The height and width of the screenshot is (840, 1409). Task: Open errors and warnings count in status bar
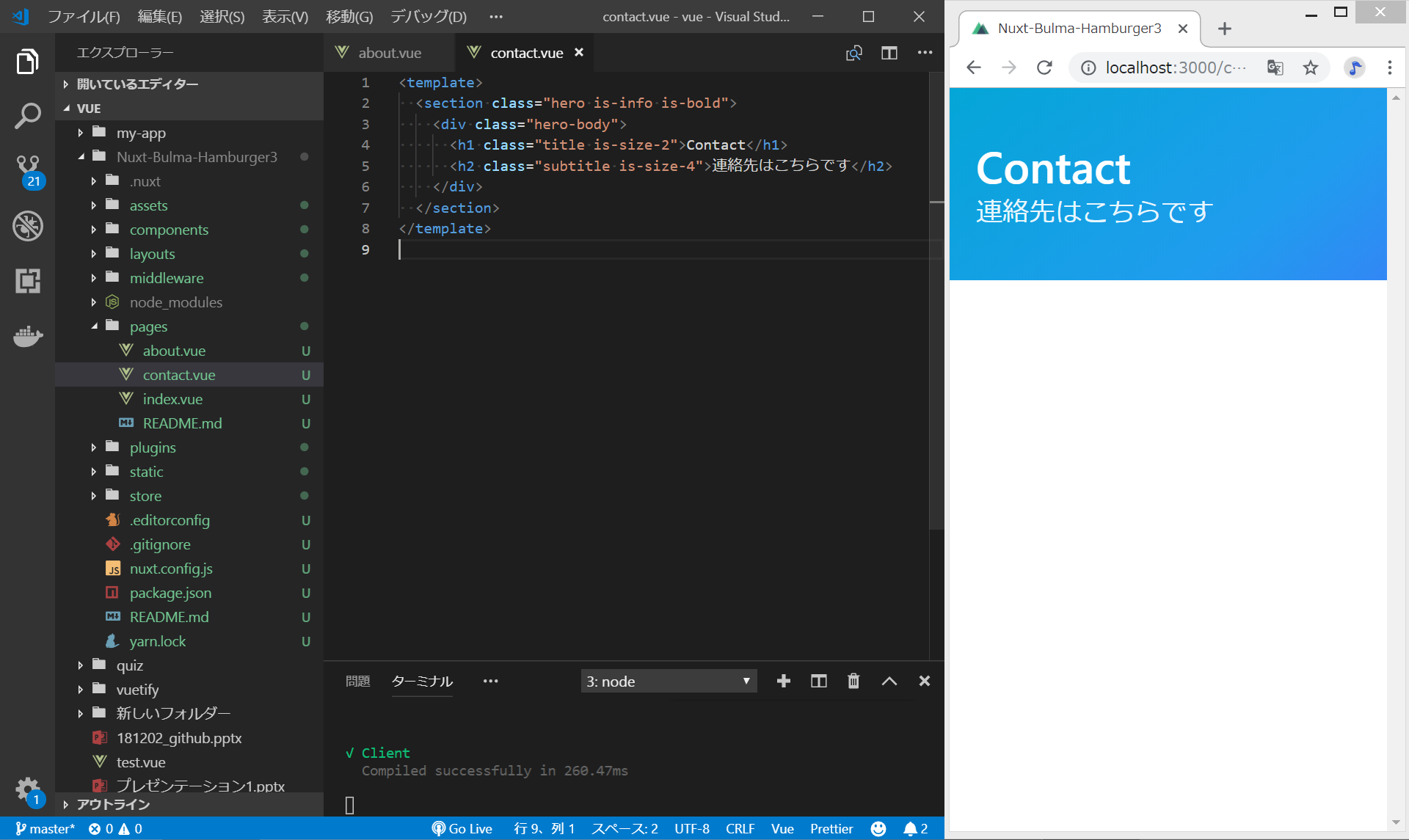[115, 828]
